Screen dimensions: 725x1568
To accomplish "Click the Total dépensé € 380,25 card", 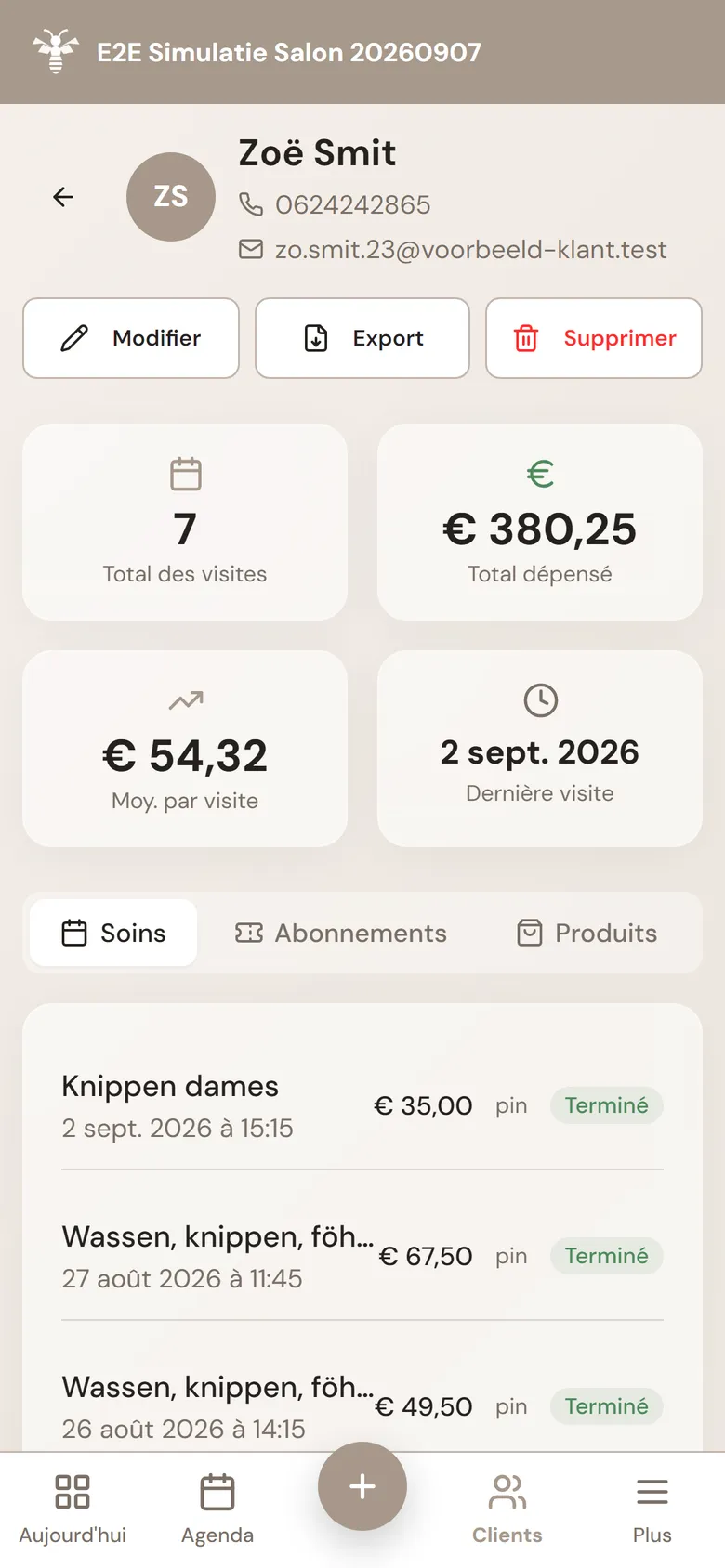I will (x=540, y=522).
